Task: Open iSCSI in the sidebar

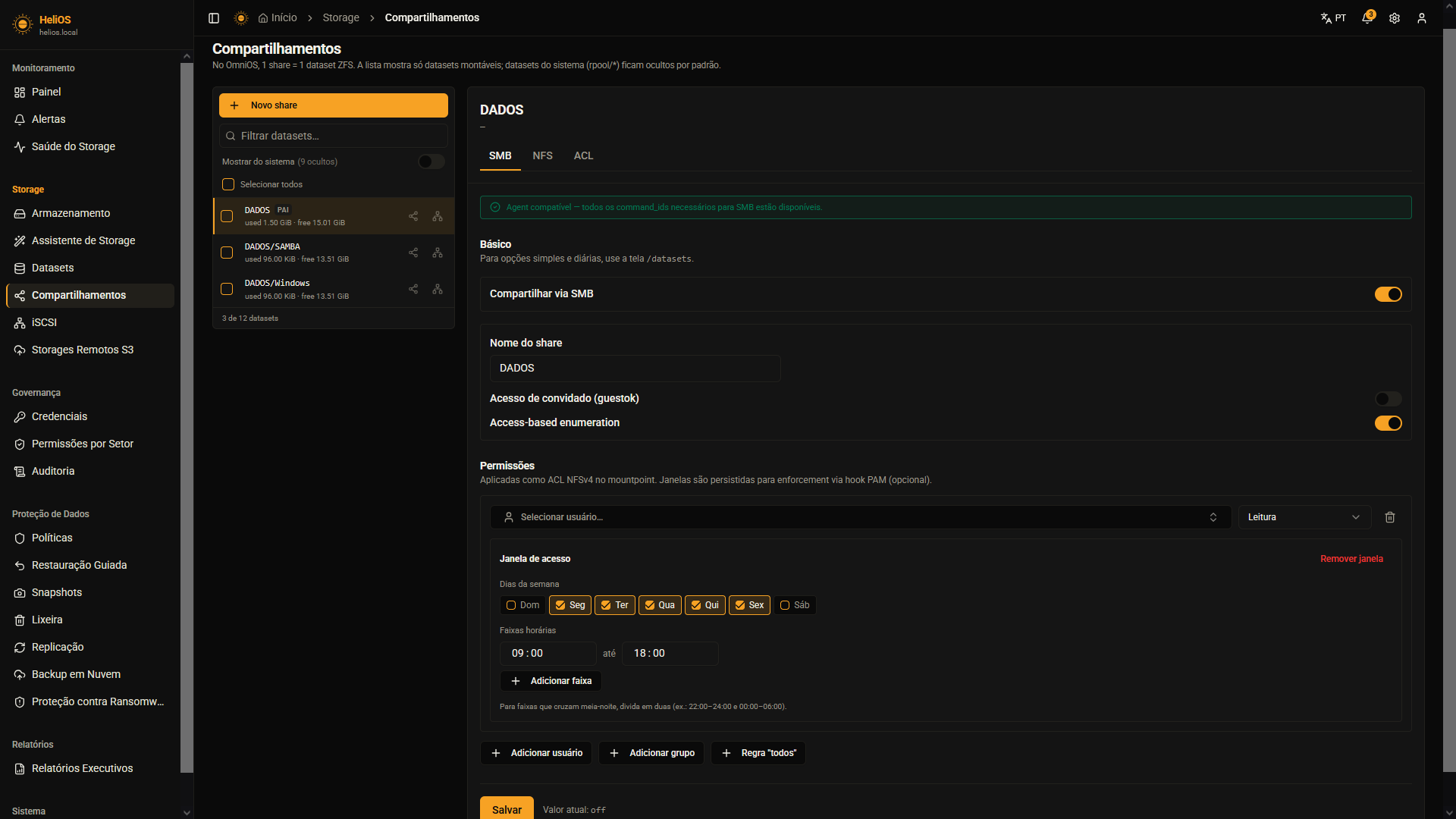Action: click(89, 322)
